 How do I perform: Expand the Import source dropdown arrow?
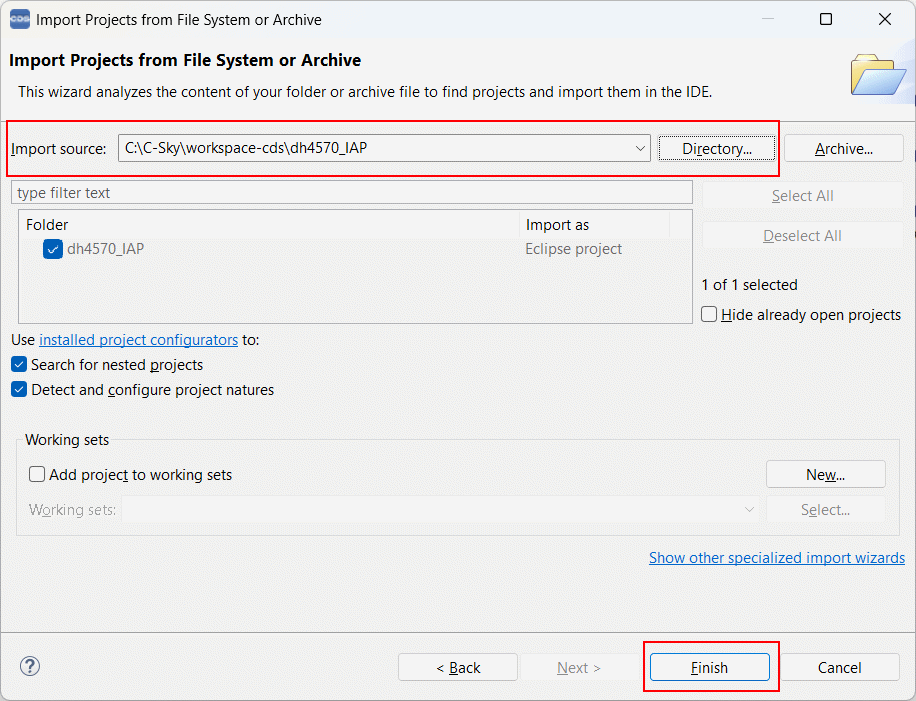click(x=640, y=149)
